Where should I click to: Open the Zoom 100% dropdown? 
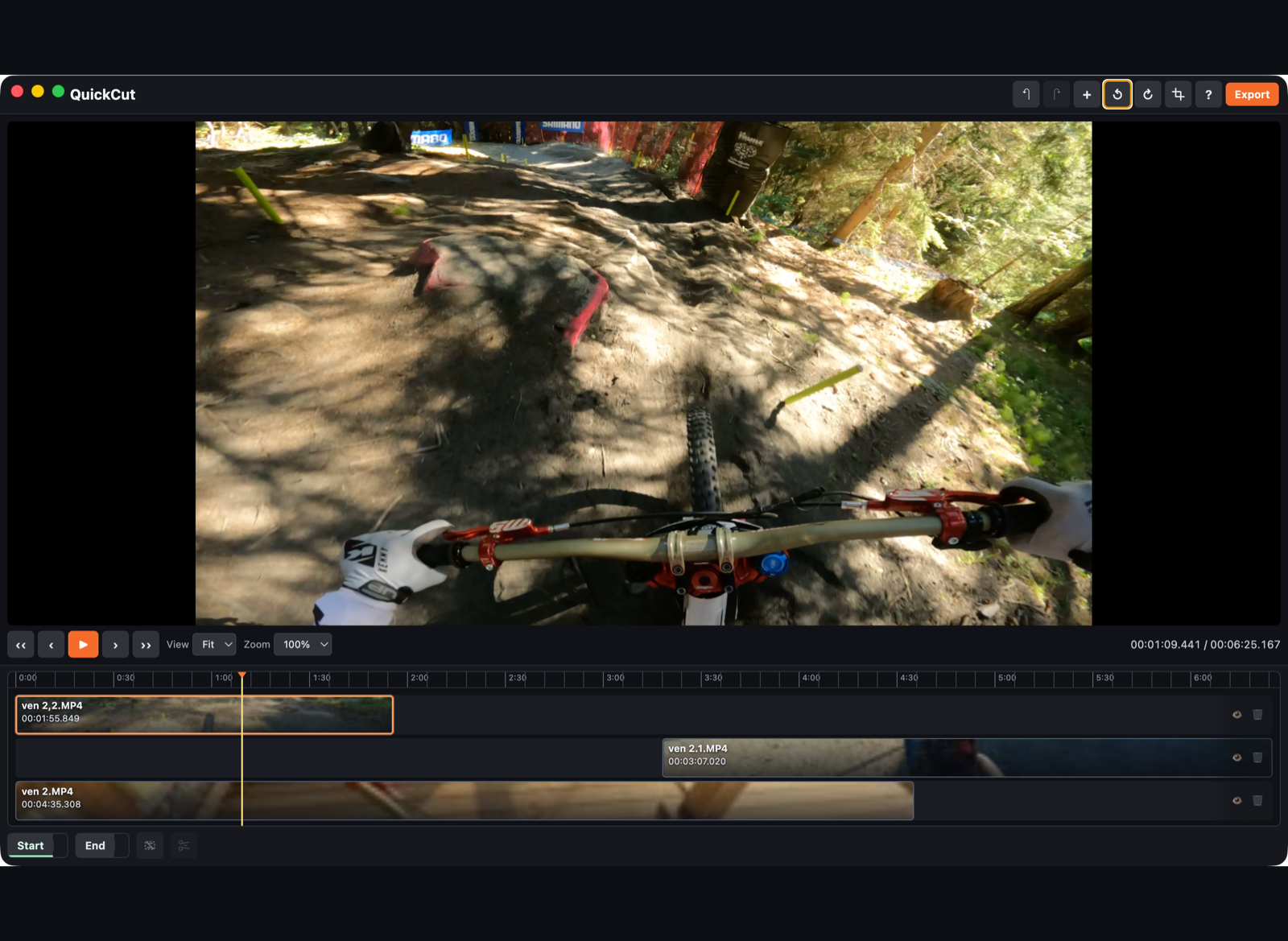tap(303, 645)
